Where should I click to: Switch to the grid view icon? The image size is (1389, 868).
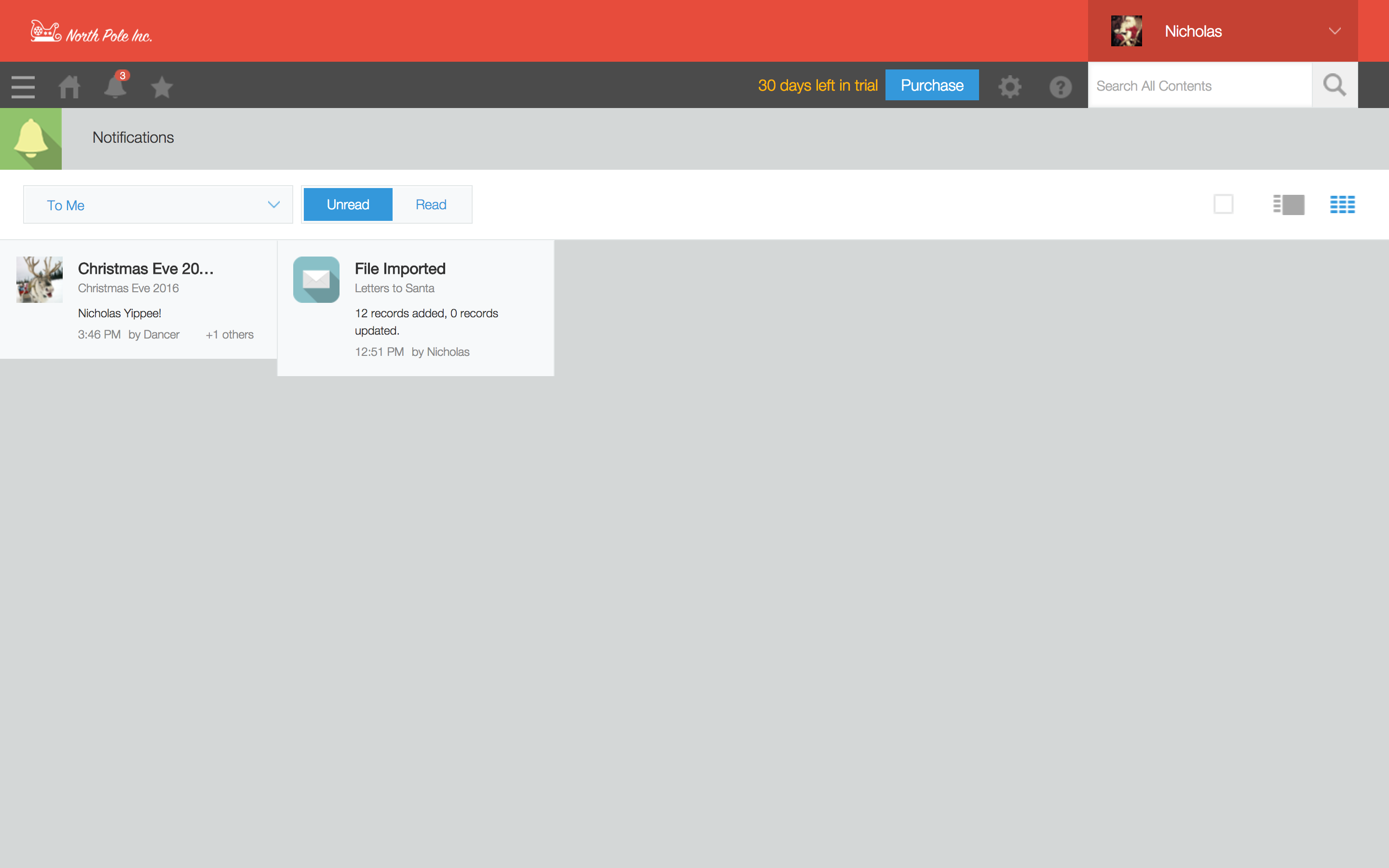(1343, 204)
